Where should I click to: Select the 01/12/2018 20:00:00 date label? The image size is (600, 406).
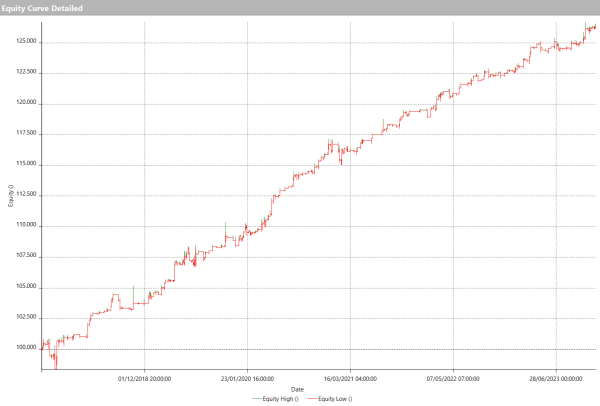coord(145,379)
